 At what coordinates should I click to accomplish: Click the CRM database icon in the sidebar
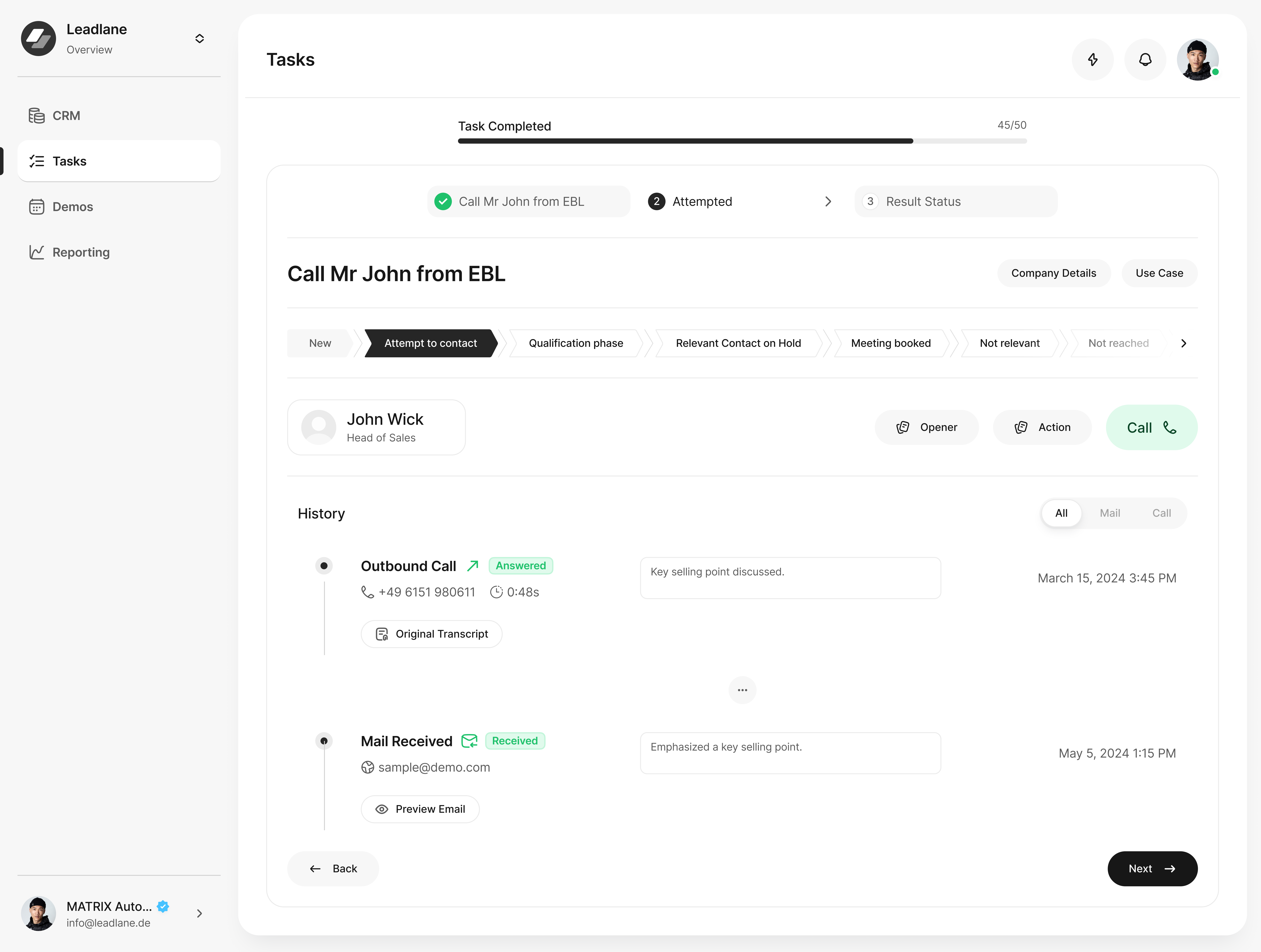click(x=36, y=116)
